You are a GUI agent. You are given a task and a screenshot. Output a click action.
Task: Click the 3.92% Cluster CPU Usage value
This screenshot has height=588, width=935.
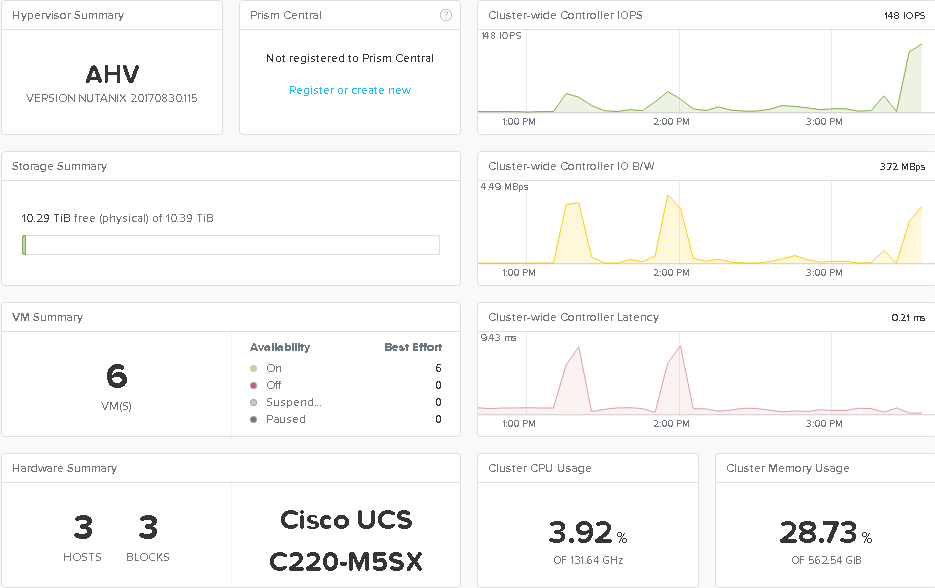[580, 532]
